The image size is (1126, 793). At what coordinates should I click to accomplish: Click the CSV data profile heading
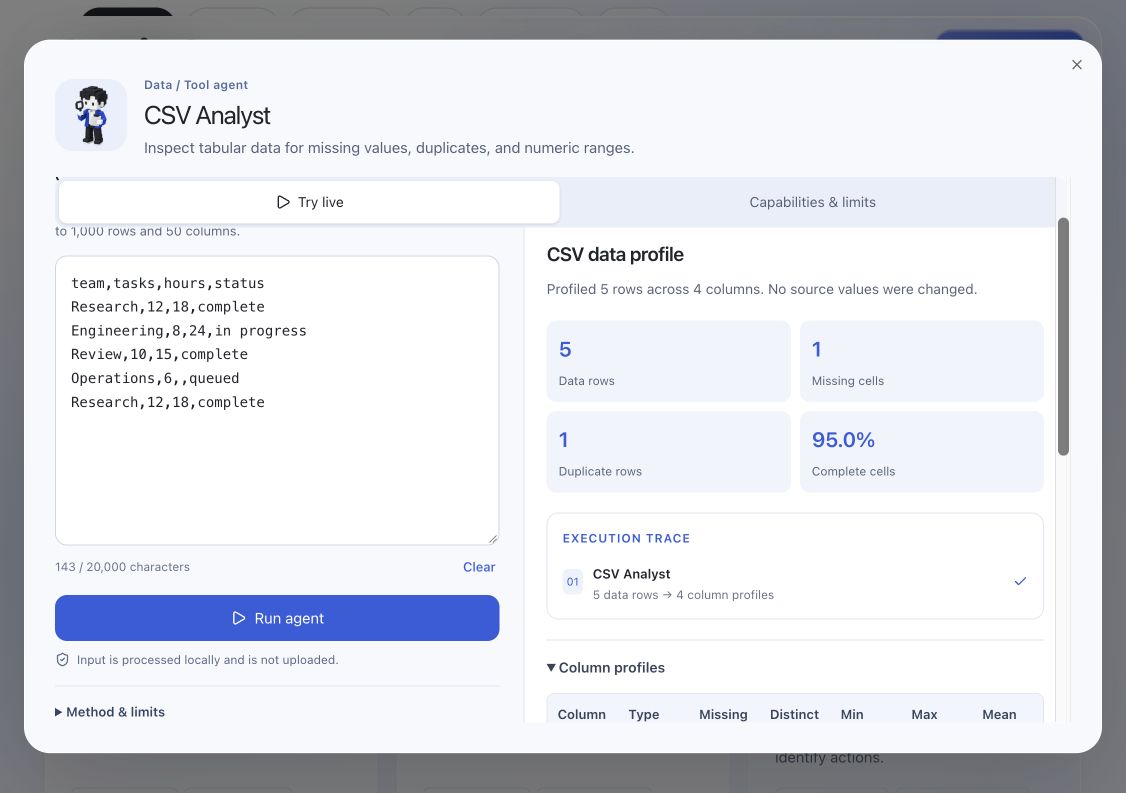point(615,254)
